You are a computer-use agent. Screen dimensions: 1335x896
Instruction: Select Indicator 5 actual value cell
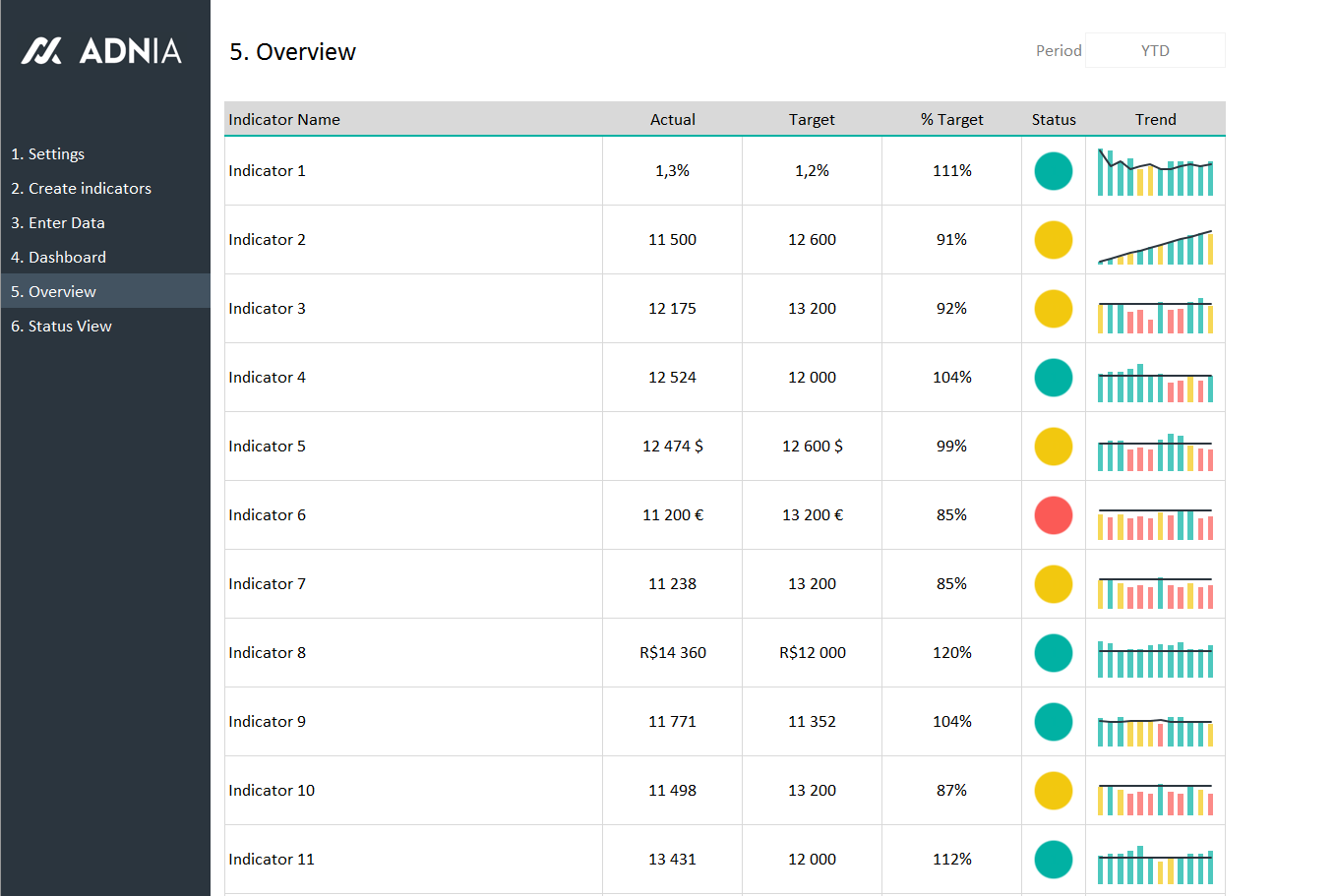pyautogui.click(x=672, y=447)
